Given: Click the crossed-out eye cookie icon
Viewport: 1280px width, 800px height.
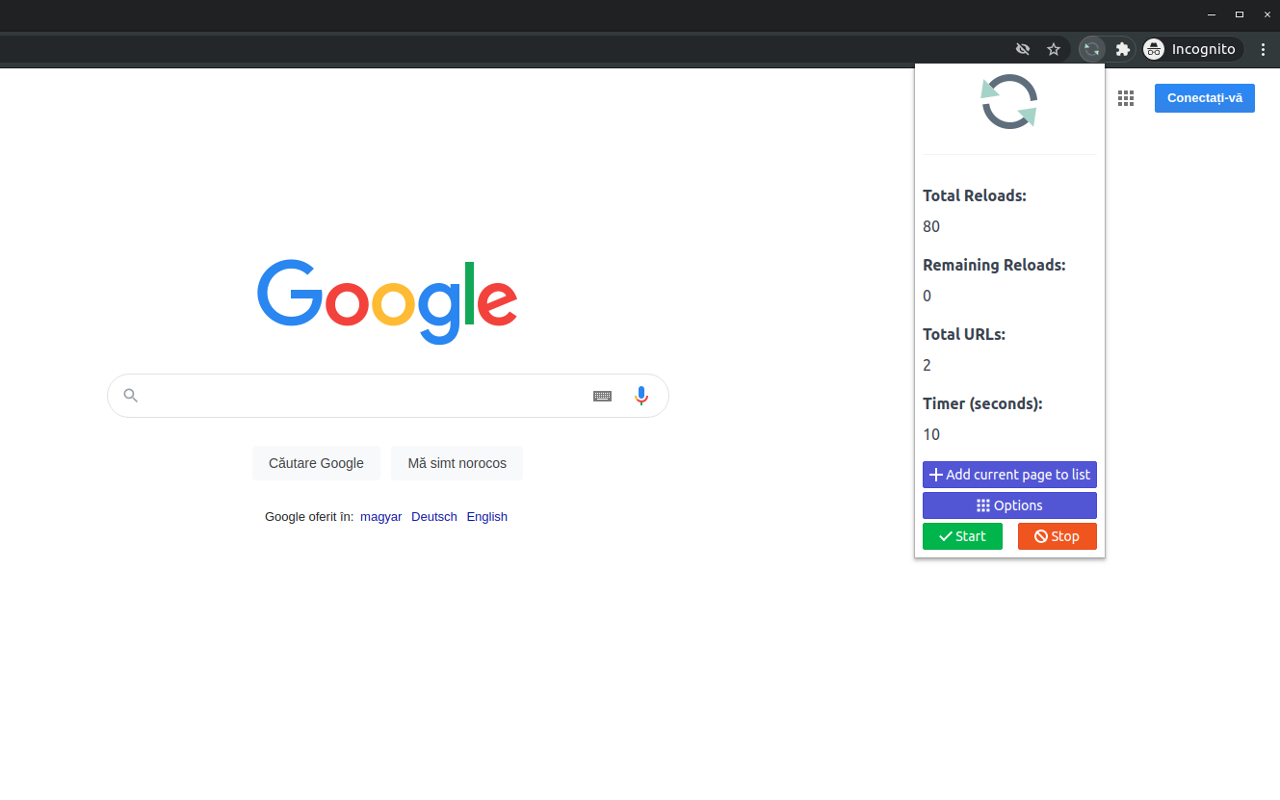Looking at the screenshot, I should [x=1022, y=49].
